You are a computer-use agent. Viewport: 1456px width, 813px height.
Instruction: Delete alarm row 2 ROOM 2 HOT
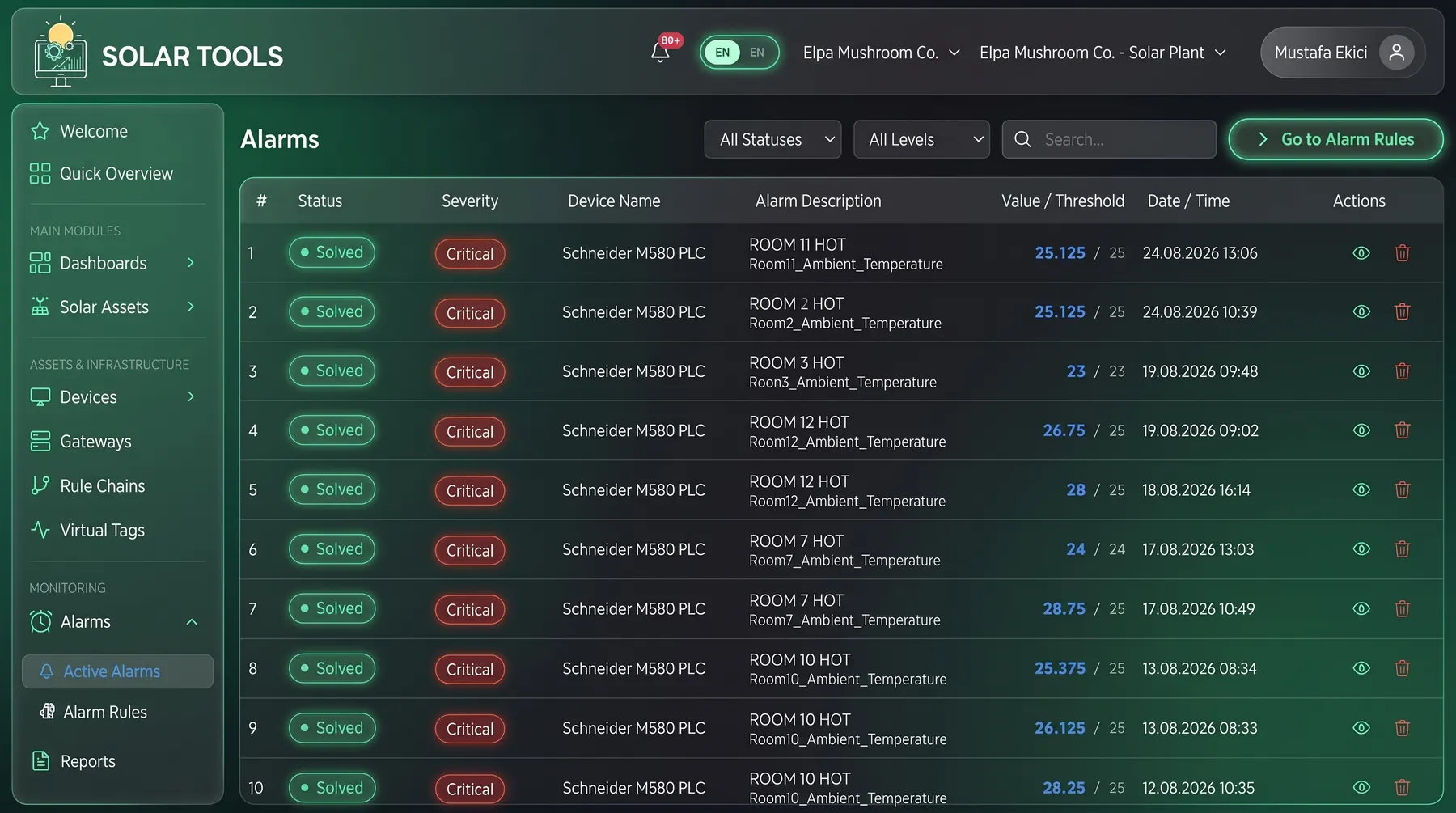pyautogui.click(x=1403, y=312)
